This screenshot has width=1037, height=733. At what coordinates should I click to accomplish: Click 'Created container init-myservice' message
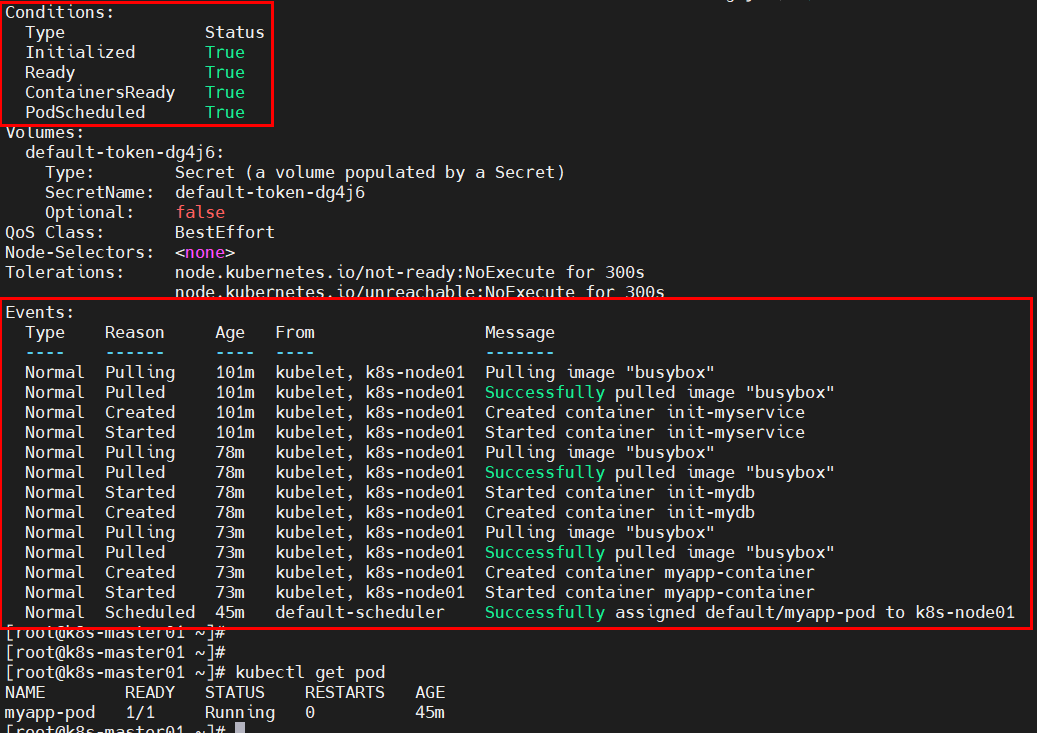coord(645,413)
